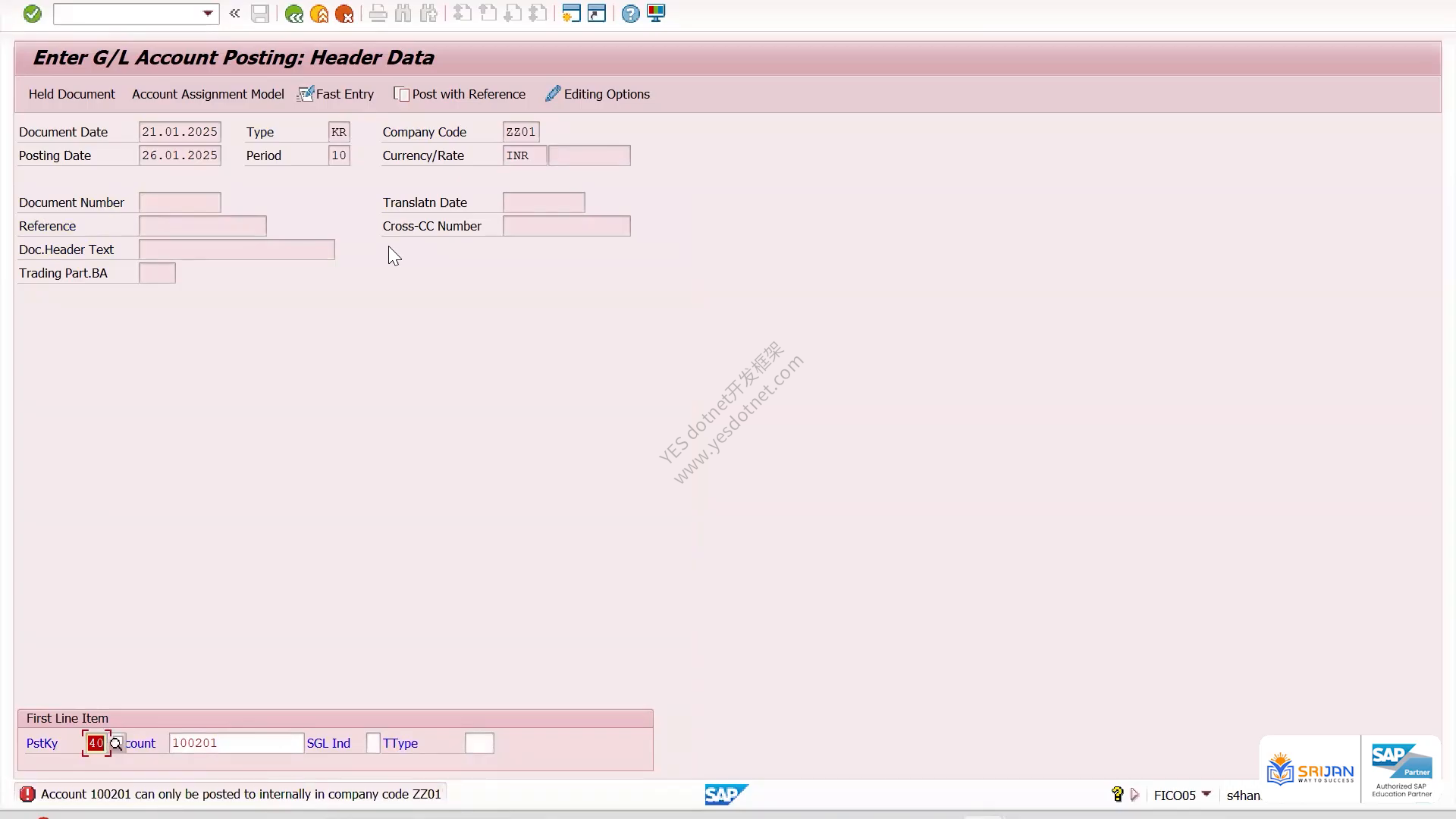Image resolution: width=1456 pixels, height=819 pixels.
Task: Click the Translatn Date field
Action: click(544, 202)
